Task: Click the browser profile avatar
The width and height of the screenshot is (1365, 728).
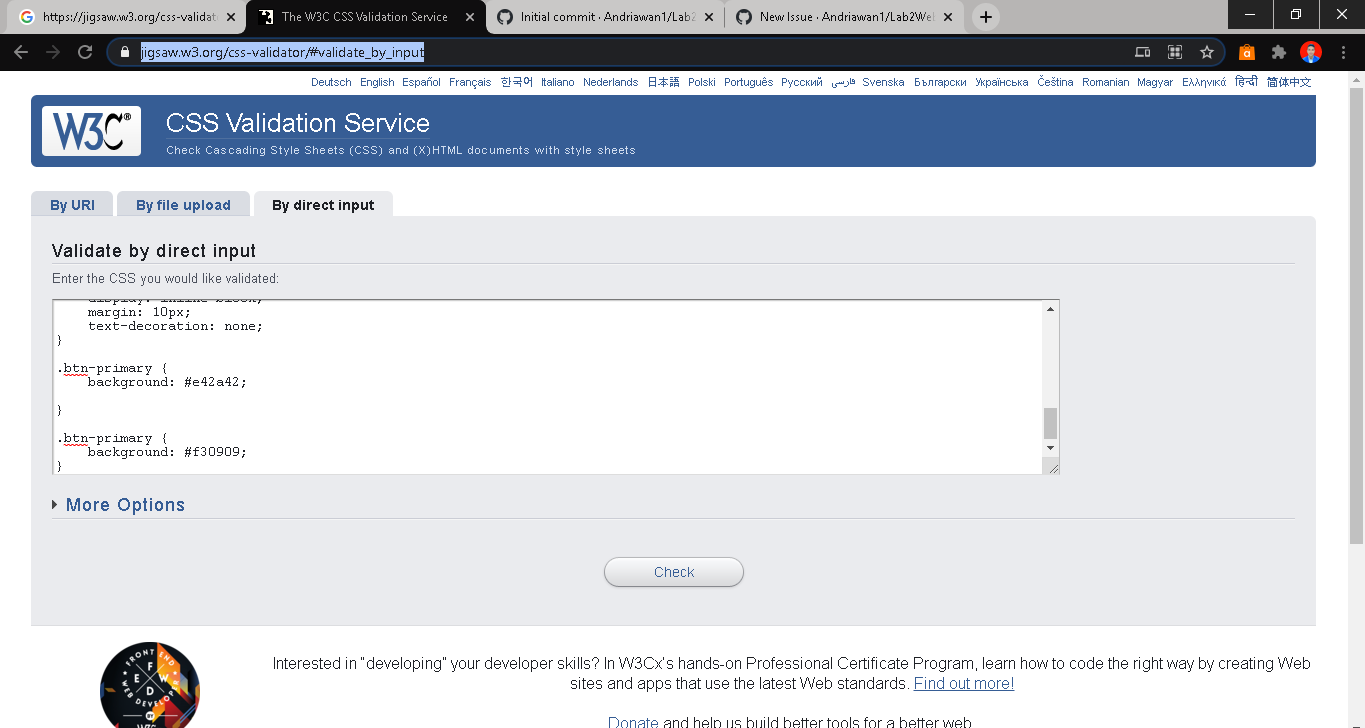Action: (1312, 52)
